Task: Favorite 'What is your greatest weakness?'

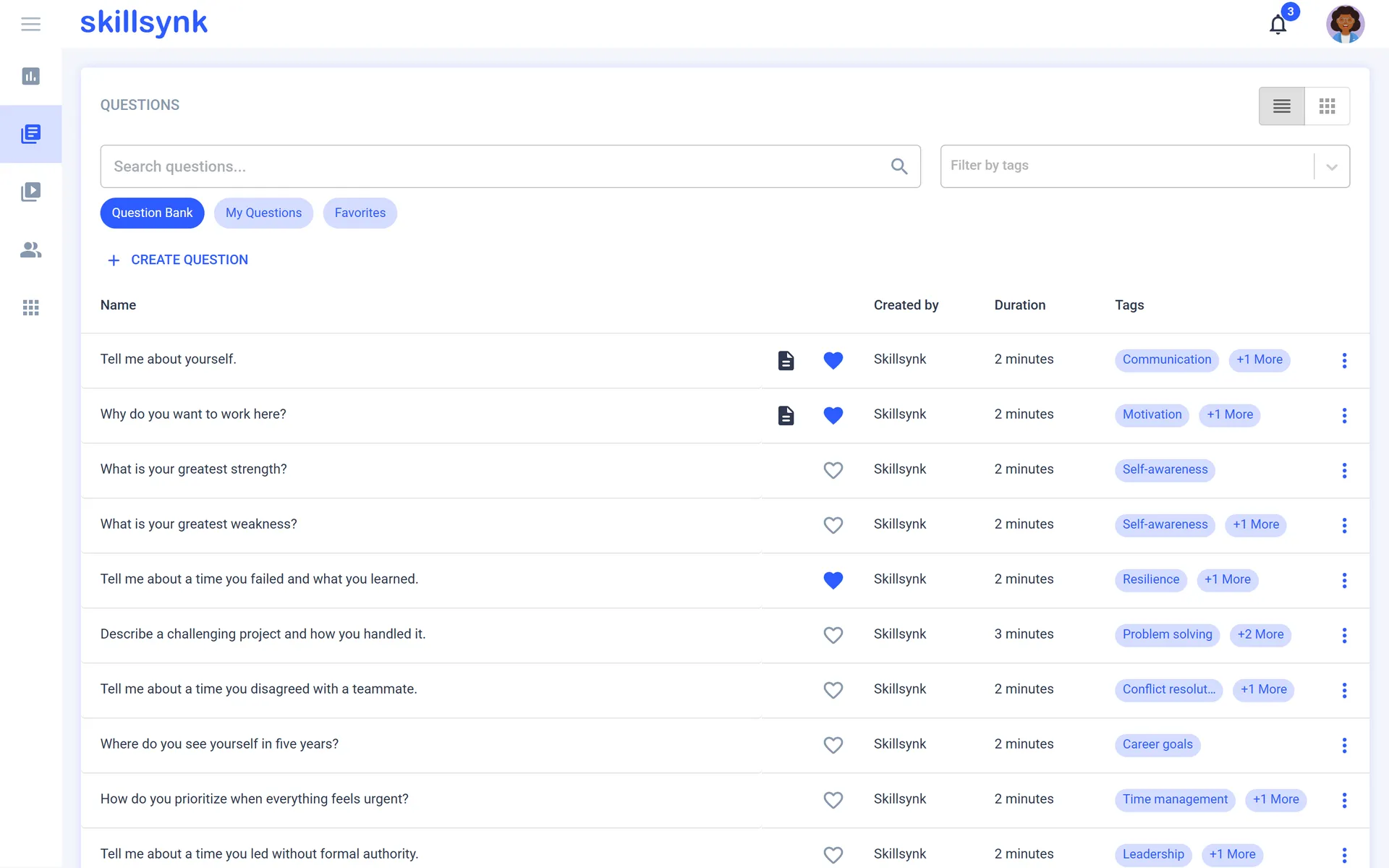Action: coord(833,525)
